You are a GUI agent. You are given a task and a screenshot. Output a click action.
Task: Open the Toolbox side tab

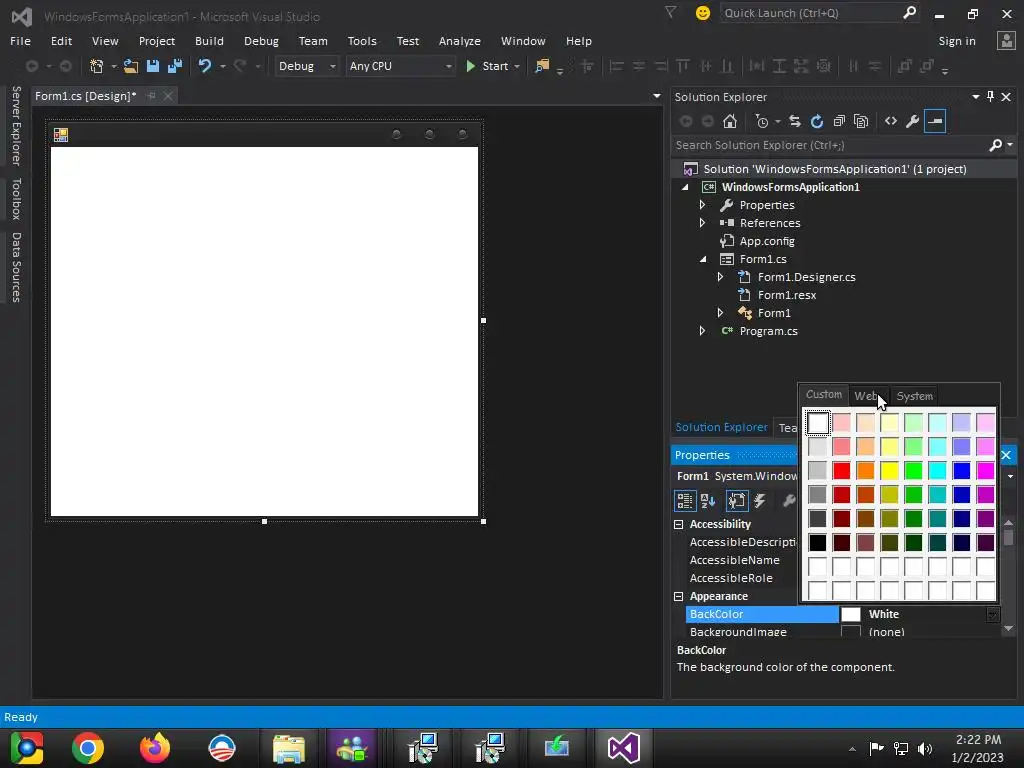pos(16,199)
